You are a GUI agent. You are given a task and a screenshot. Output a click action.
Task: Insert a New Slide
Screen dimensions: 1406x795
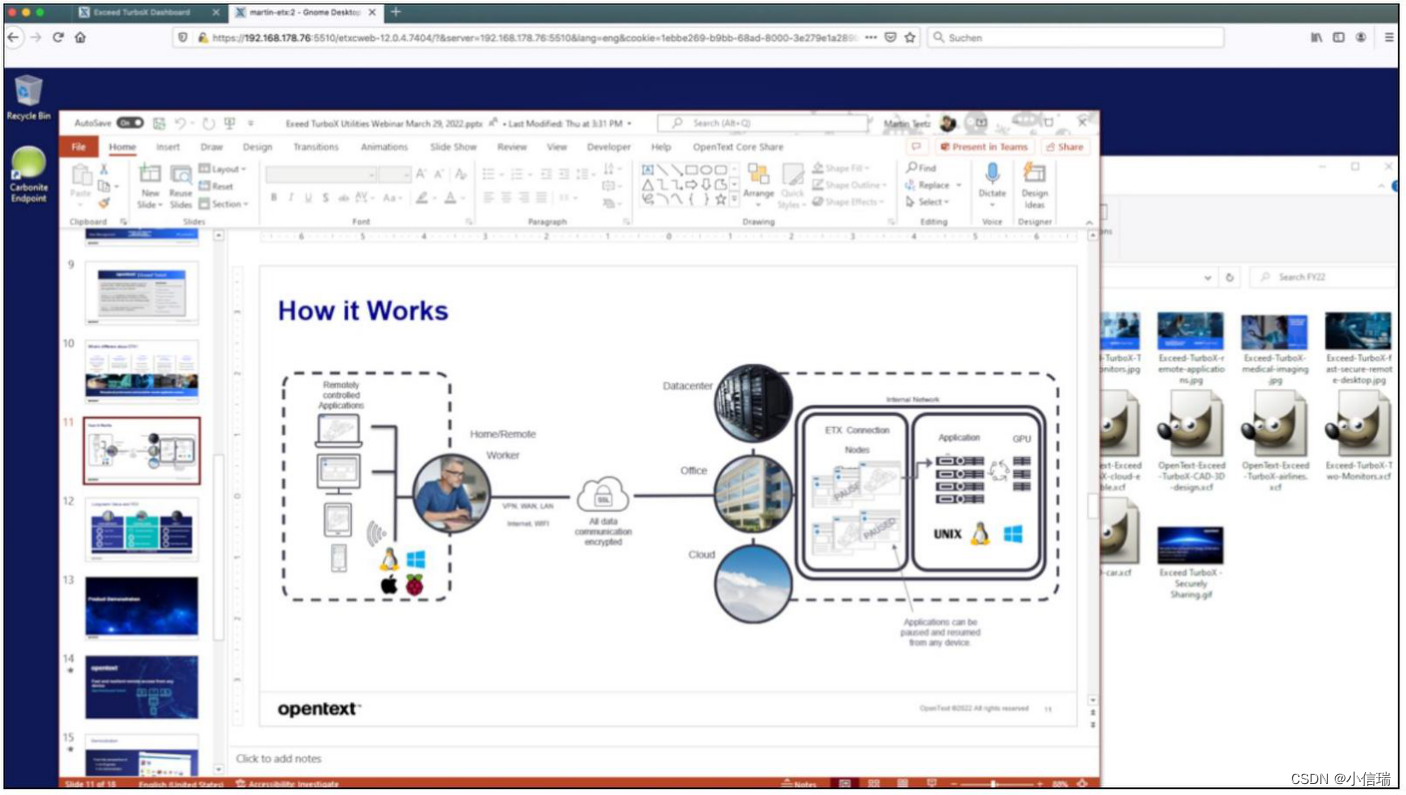point(151,185)
